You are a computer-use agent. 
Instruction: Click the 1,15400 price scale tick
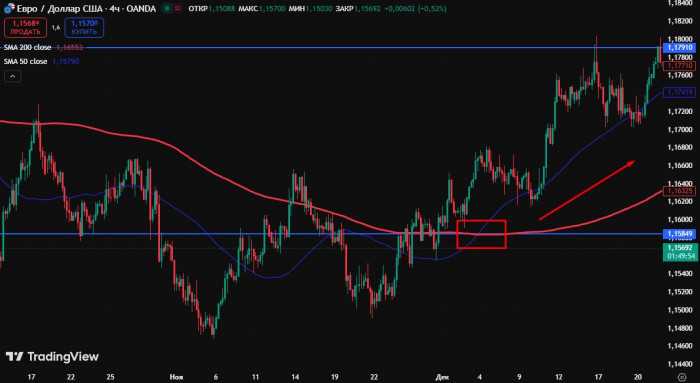[x=680, y=273]
